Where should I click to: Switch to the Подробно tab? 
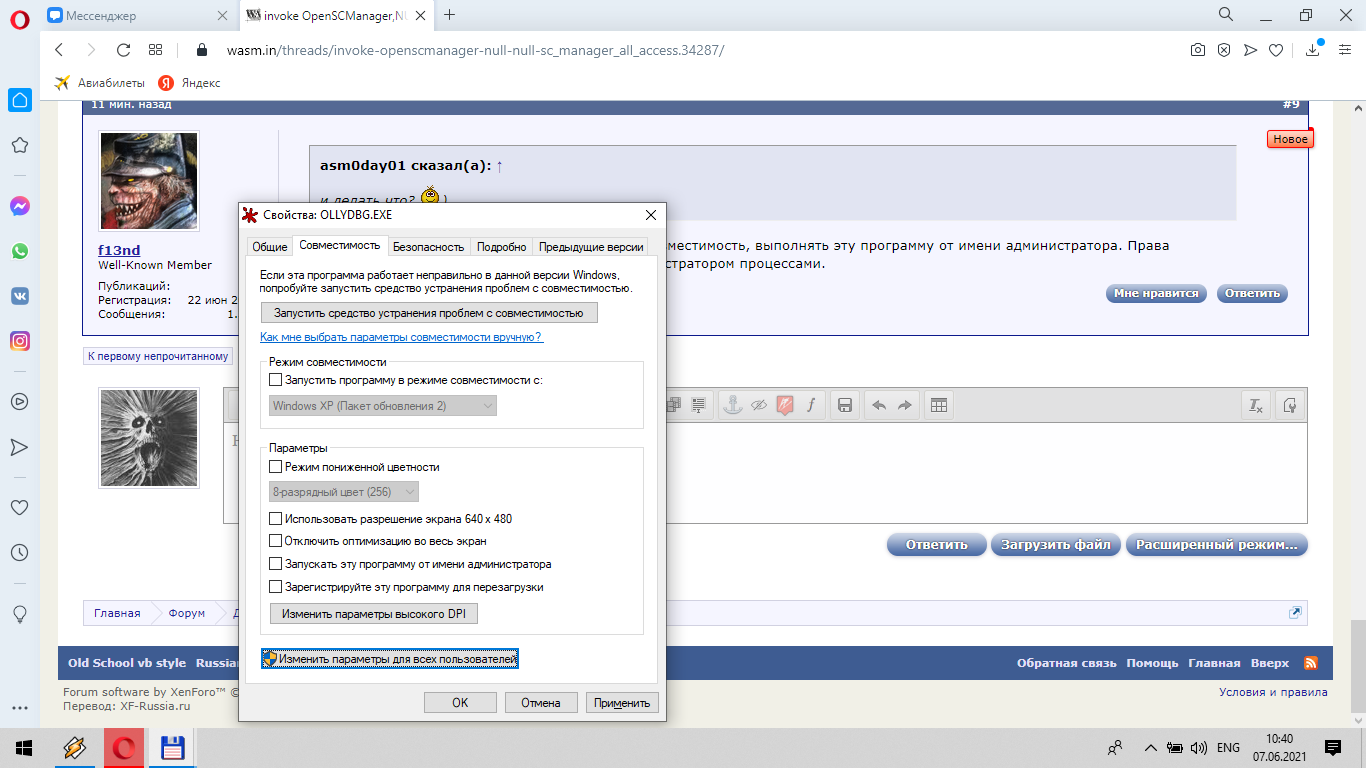pos(501,246)
